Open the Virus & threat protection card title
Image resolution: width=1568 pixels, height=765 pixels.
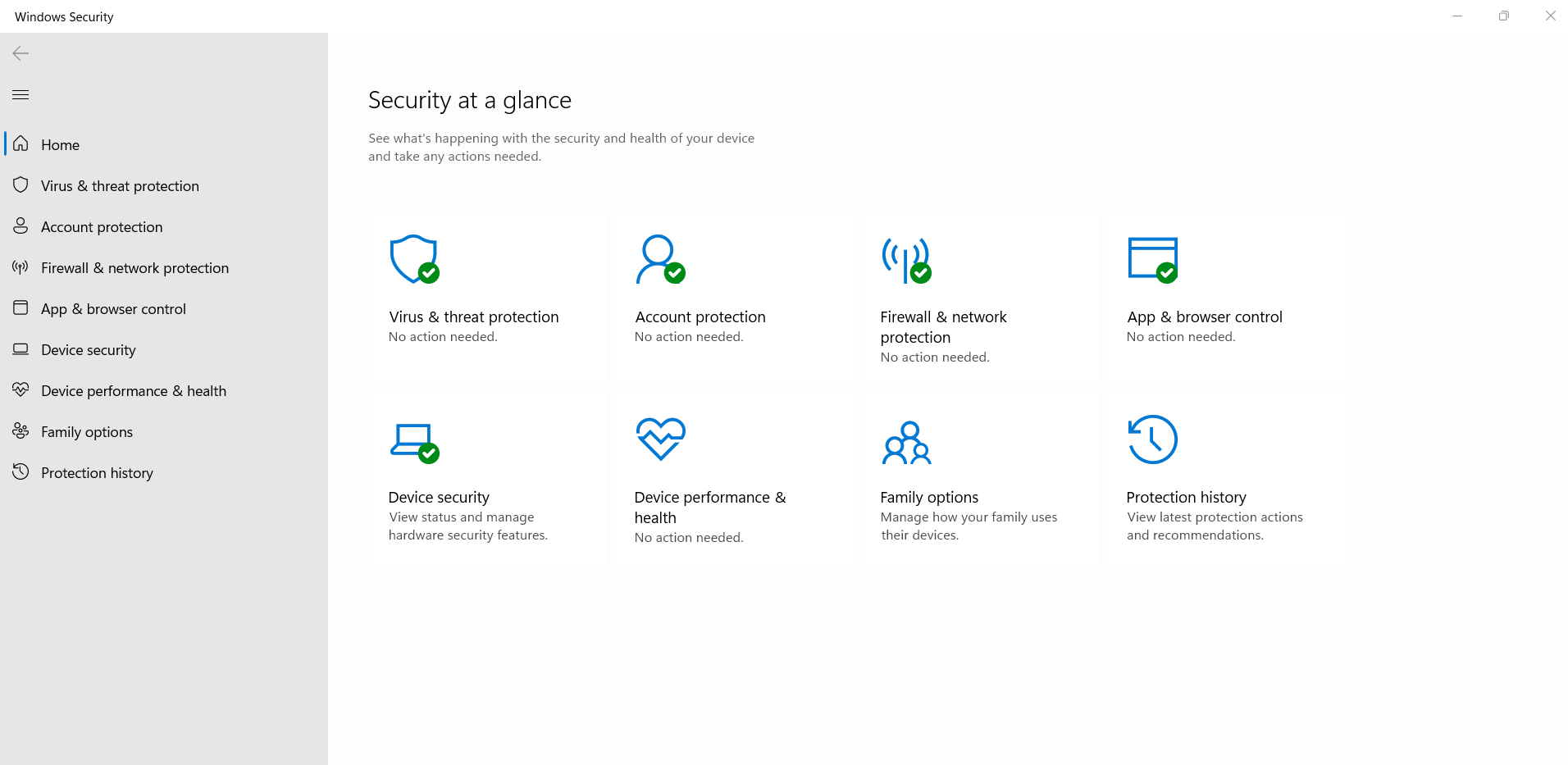click(x=473, y=316)
